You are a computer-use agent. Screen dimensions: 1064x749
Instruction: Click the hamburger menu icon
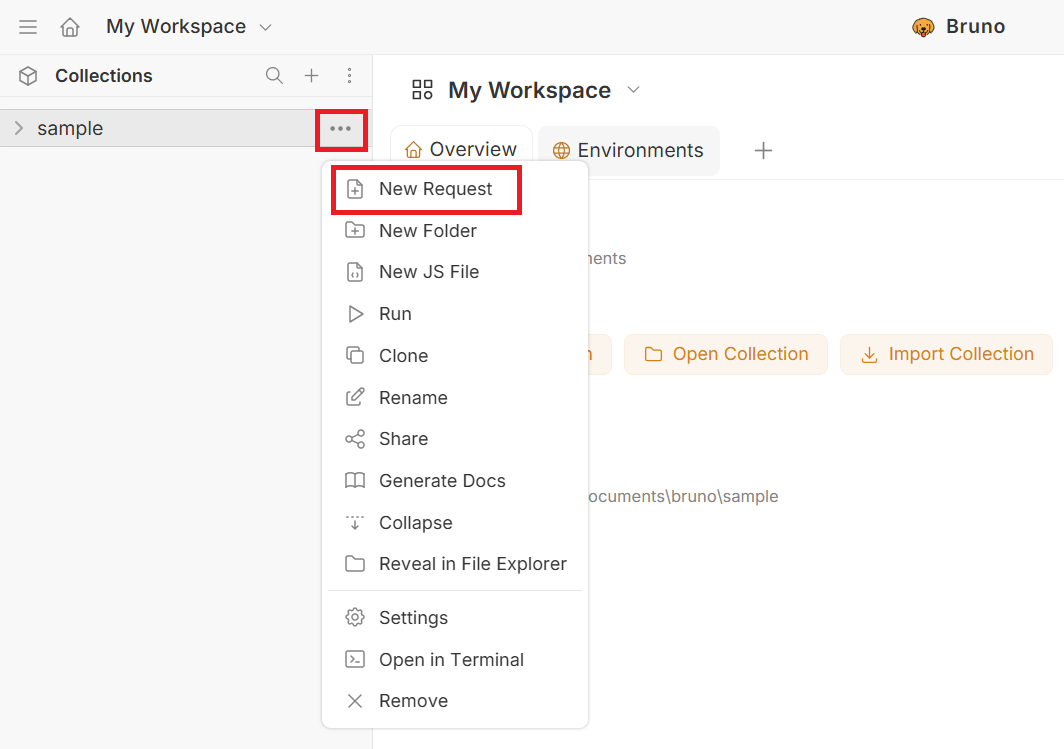(28, 27)
